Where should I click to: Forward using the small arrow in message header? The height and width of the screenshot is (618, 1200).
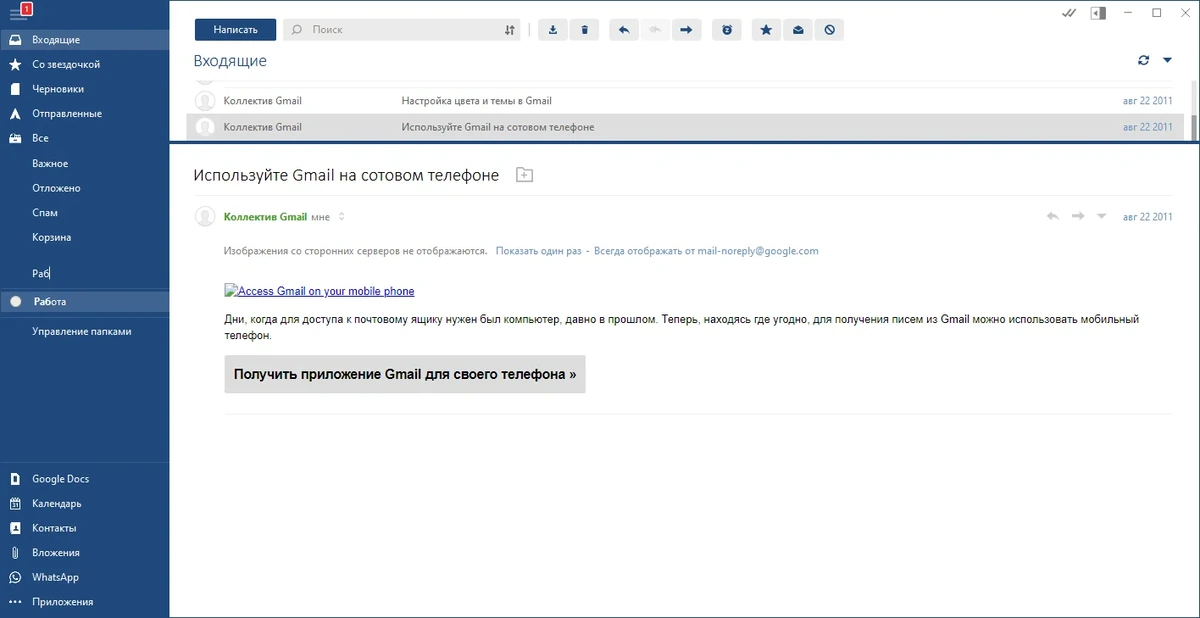pos(1078,216)
